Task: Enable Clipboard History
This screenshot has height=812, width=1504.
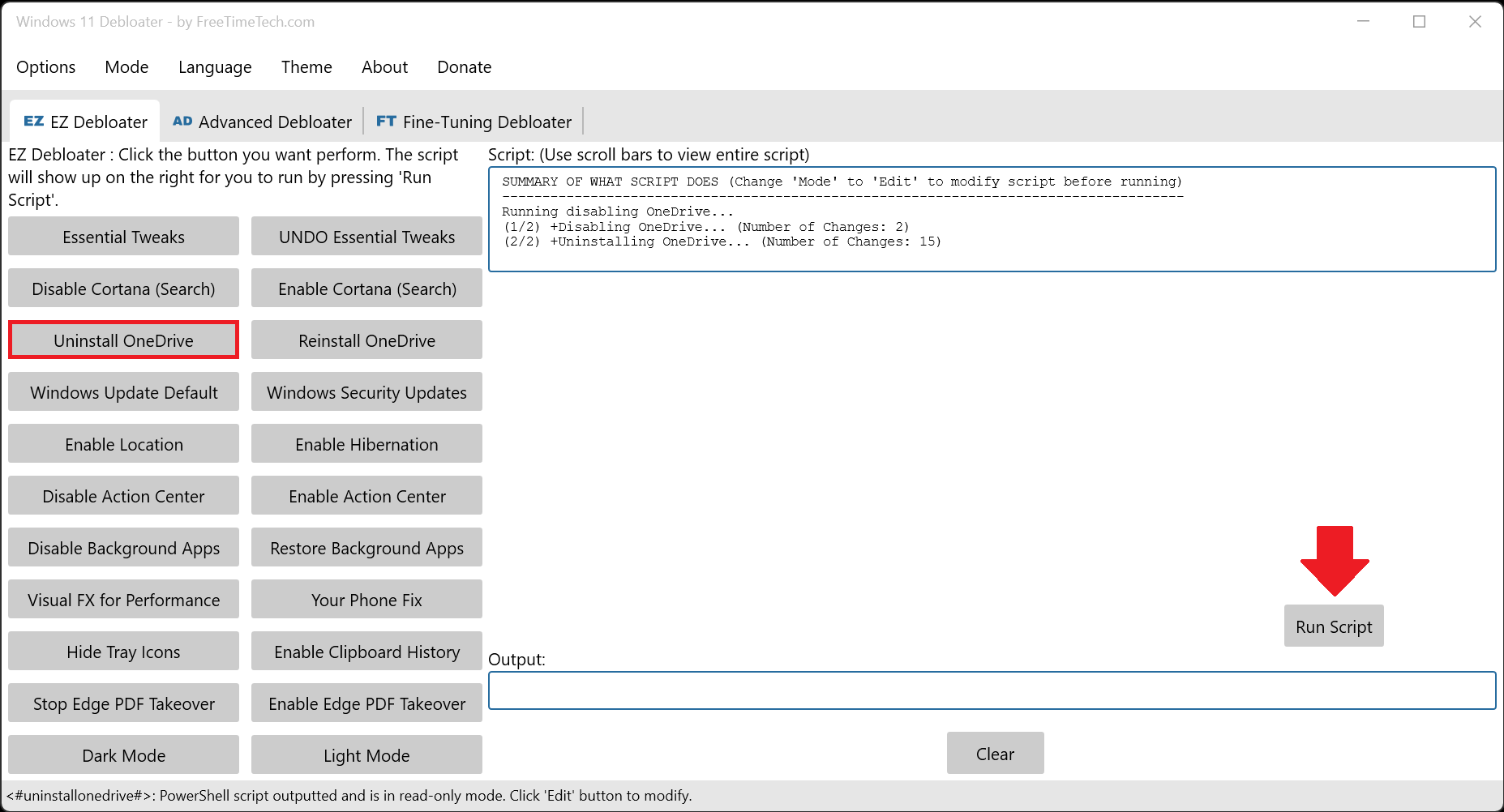Action: pos(366,652)
